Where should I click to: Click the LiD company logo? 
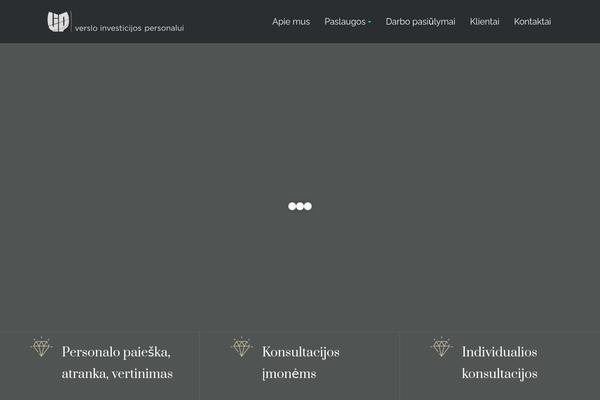pyautogui.click(x=58, y=21)
